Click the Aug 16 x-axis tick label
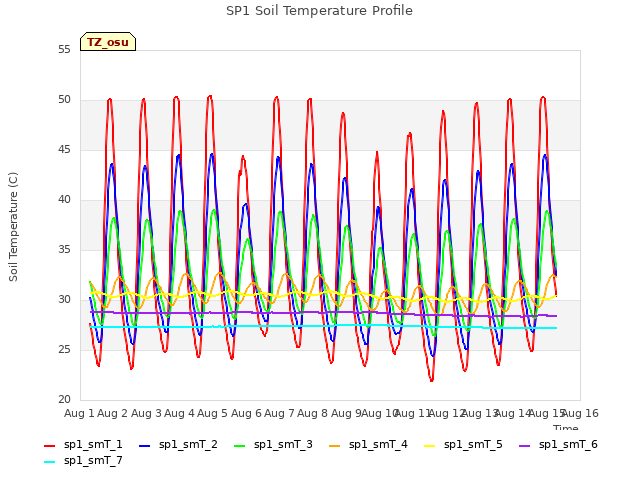The width and height of the screenshot is (640, 480). tap(580, 413)
